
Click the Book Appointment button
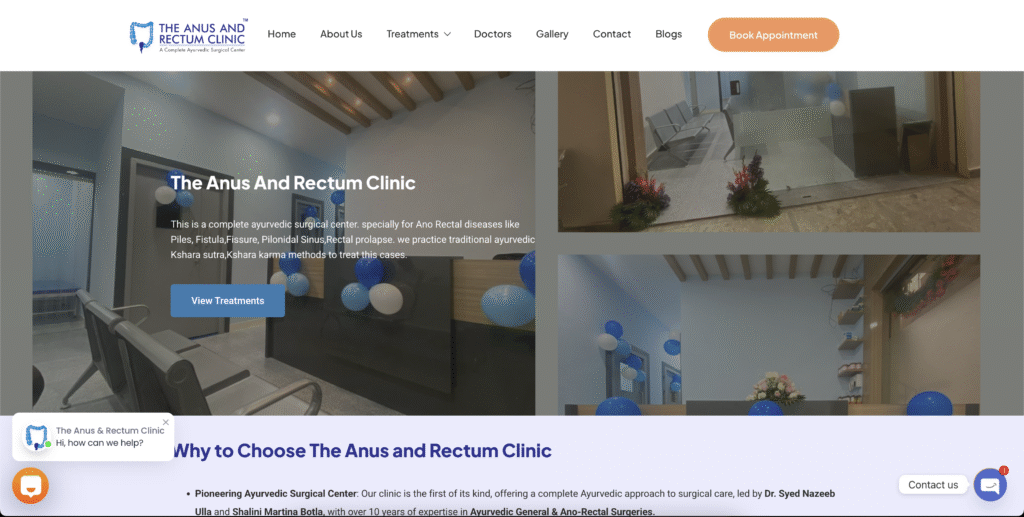point(773,35)
